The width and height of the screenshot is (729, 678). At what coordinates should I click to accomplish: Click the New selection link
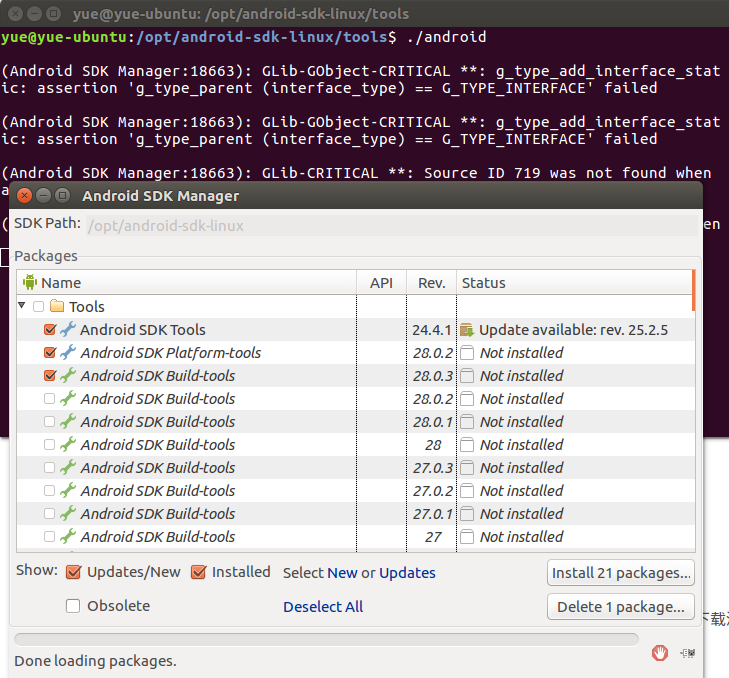coord(342,573)
